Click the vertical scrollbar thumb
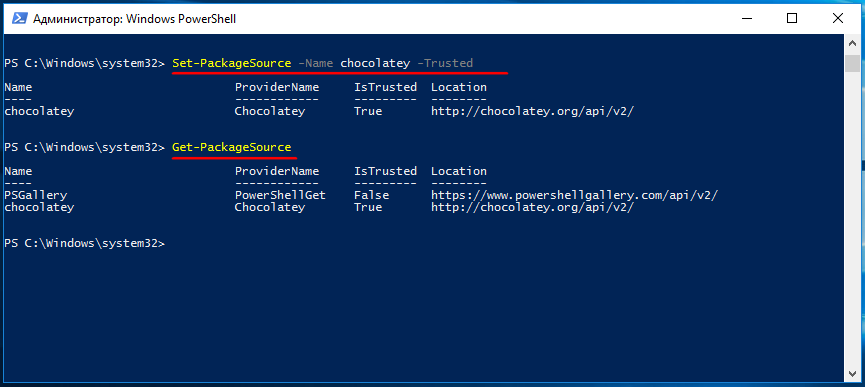This screenshot has width=865, height=387. click(x=852, y=63)
